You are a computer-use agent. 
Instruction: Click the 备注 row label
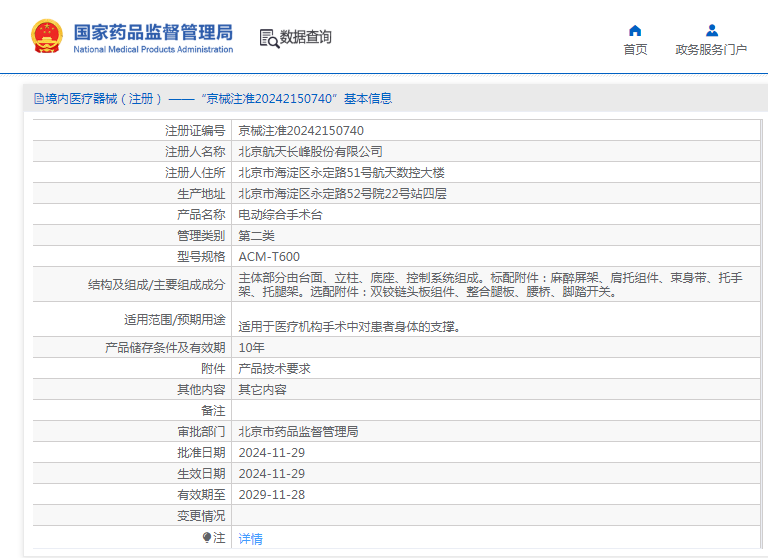tap(213, 411)
